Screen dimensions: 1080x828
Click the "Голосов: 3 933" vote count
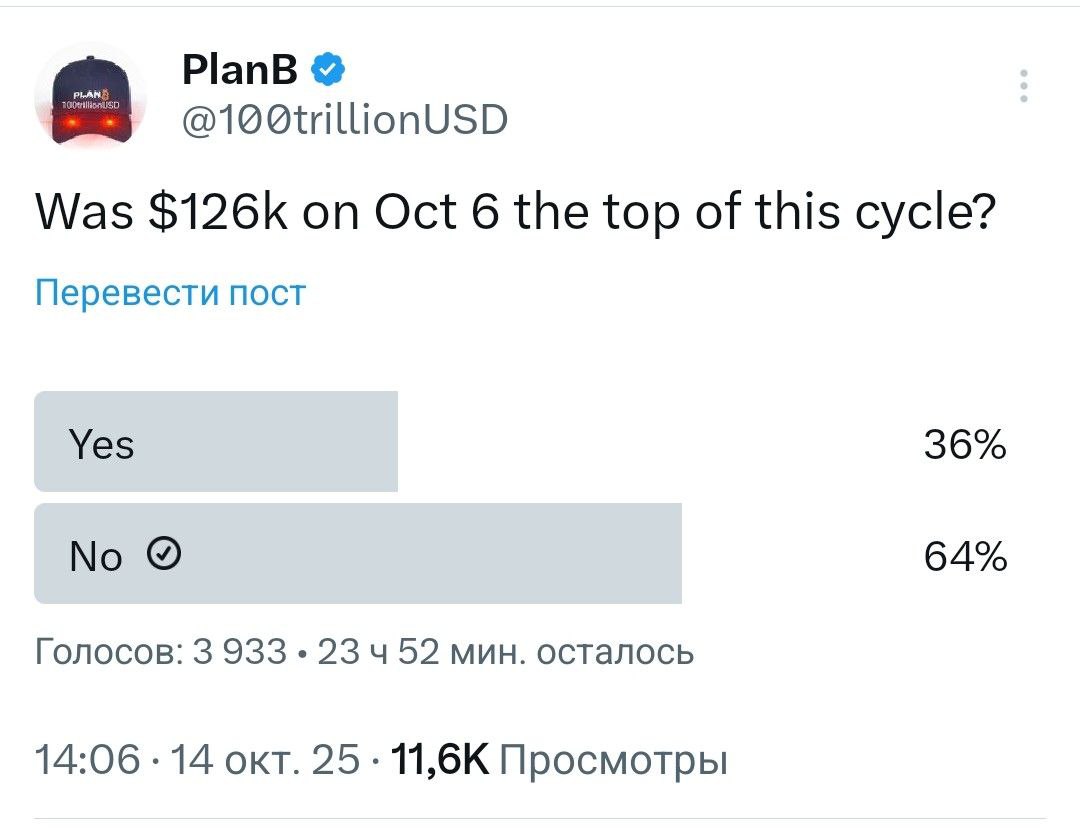click(160, 653)
